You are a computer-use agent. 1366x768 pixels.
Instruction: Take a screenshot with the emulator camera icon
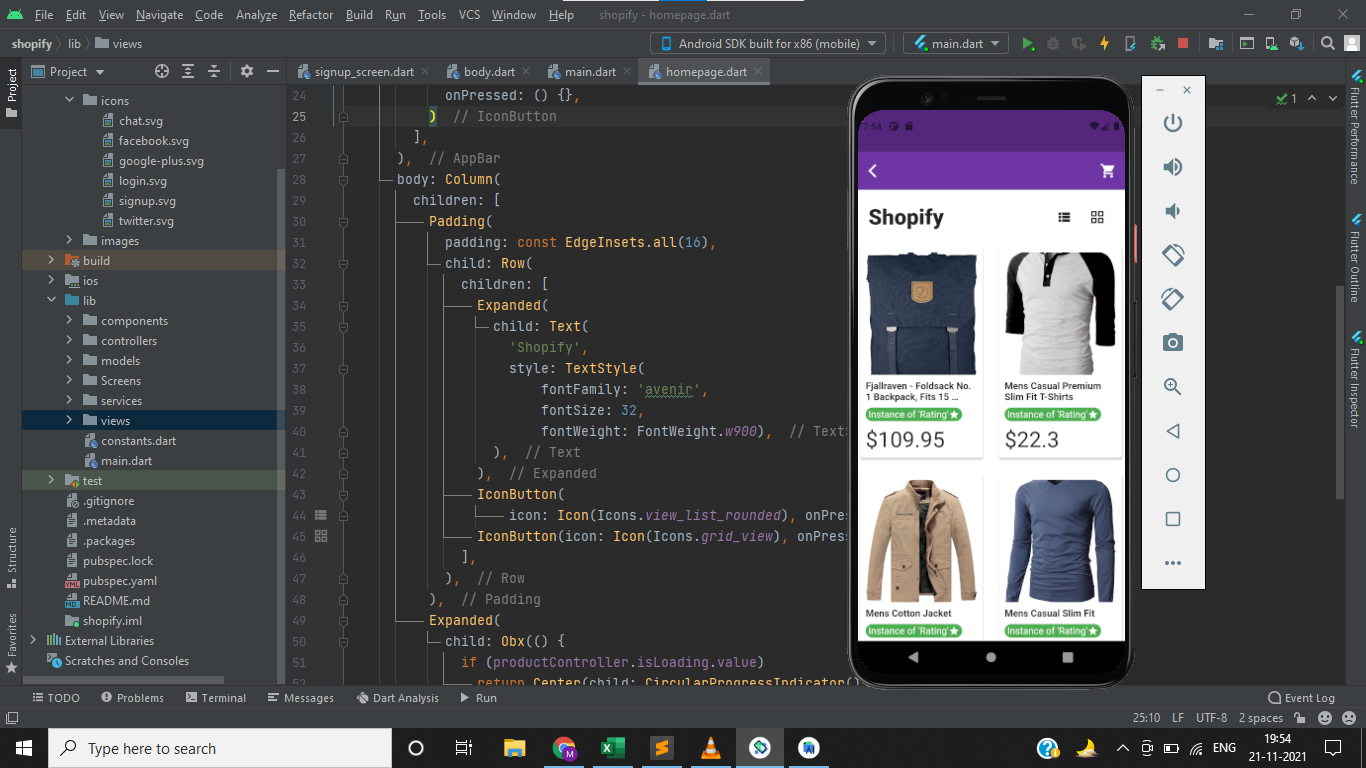(1172, 343)
